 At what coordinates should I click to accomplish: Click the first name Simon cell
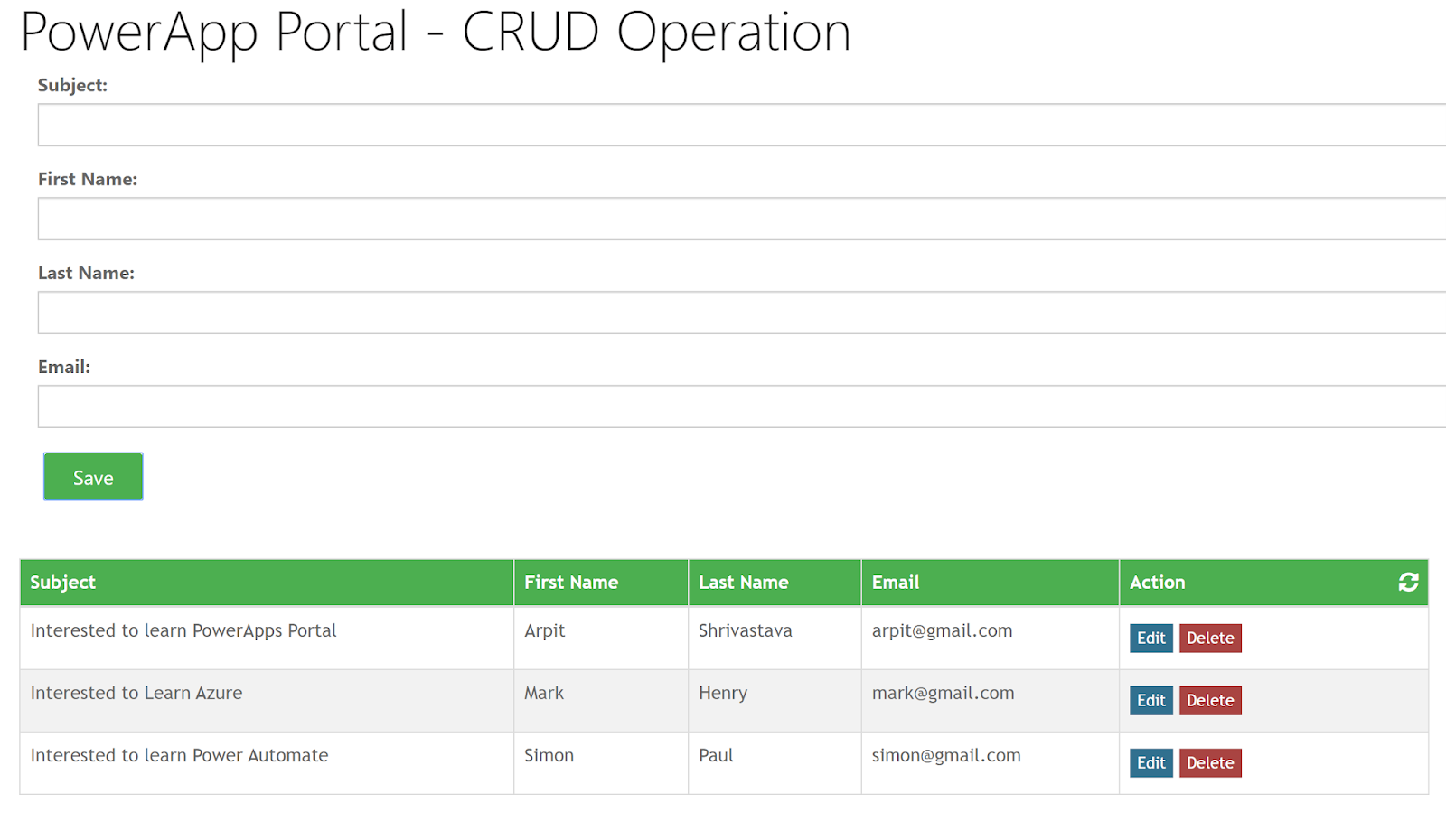tap(601, 762)
